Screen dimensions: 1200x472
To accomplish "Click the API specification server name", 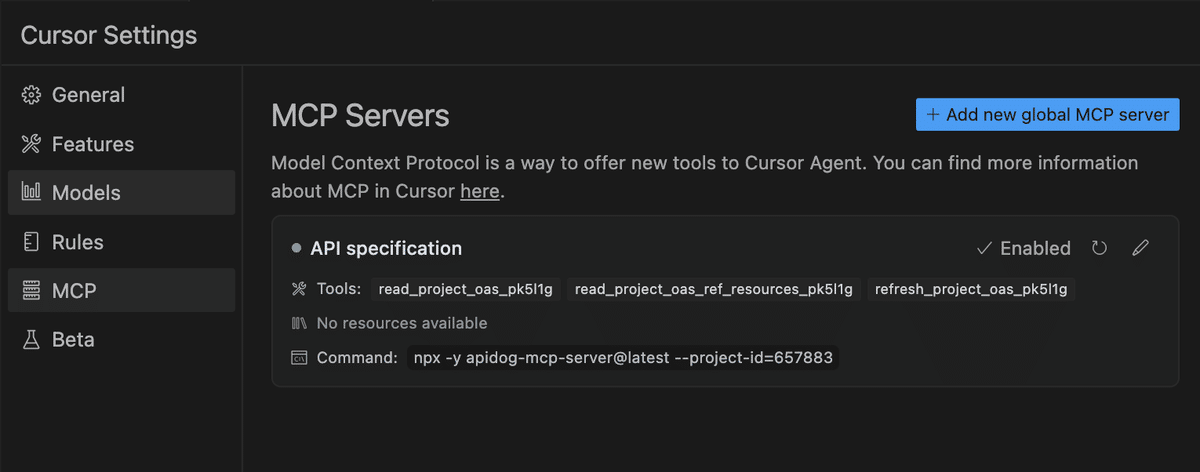I will pyautogui.click(x=386, y=248).
